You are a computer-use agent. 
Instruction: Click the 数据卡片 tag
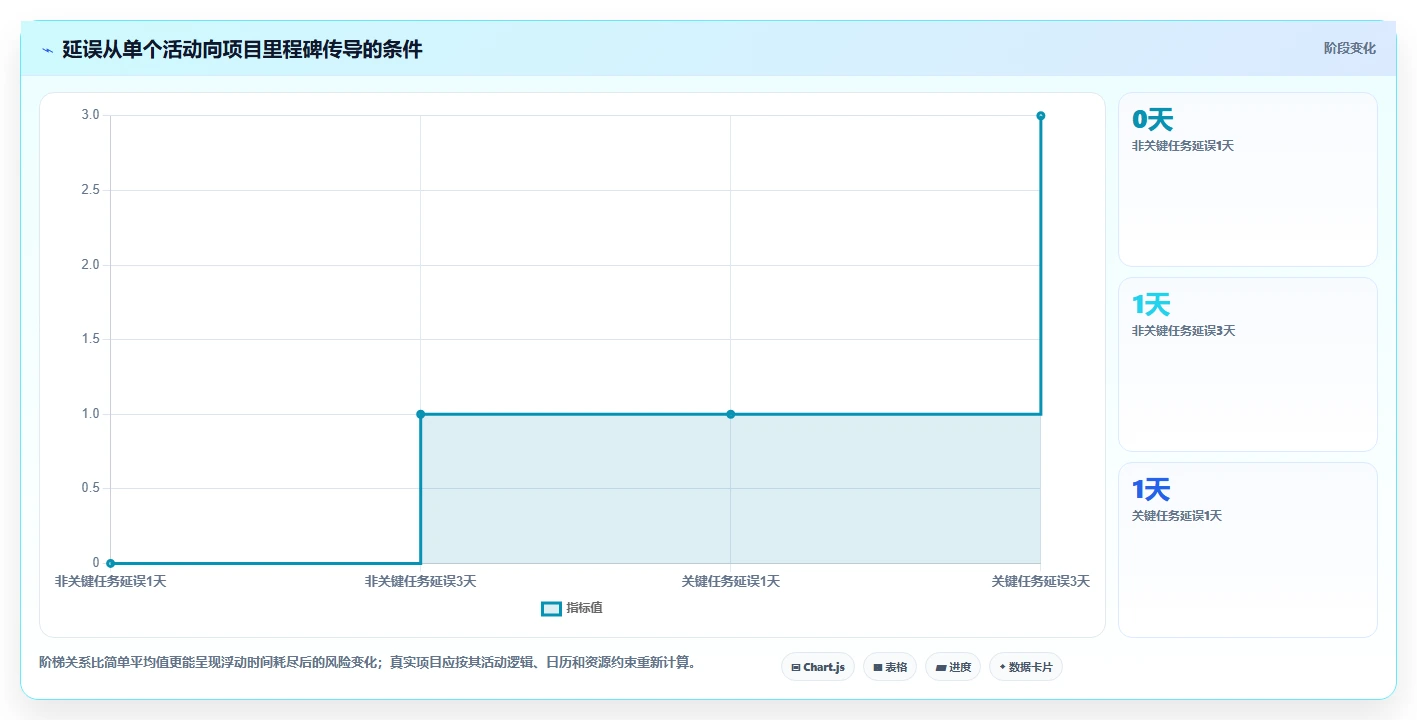(x=1026, y=667)
